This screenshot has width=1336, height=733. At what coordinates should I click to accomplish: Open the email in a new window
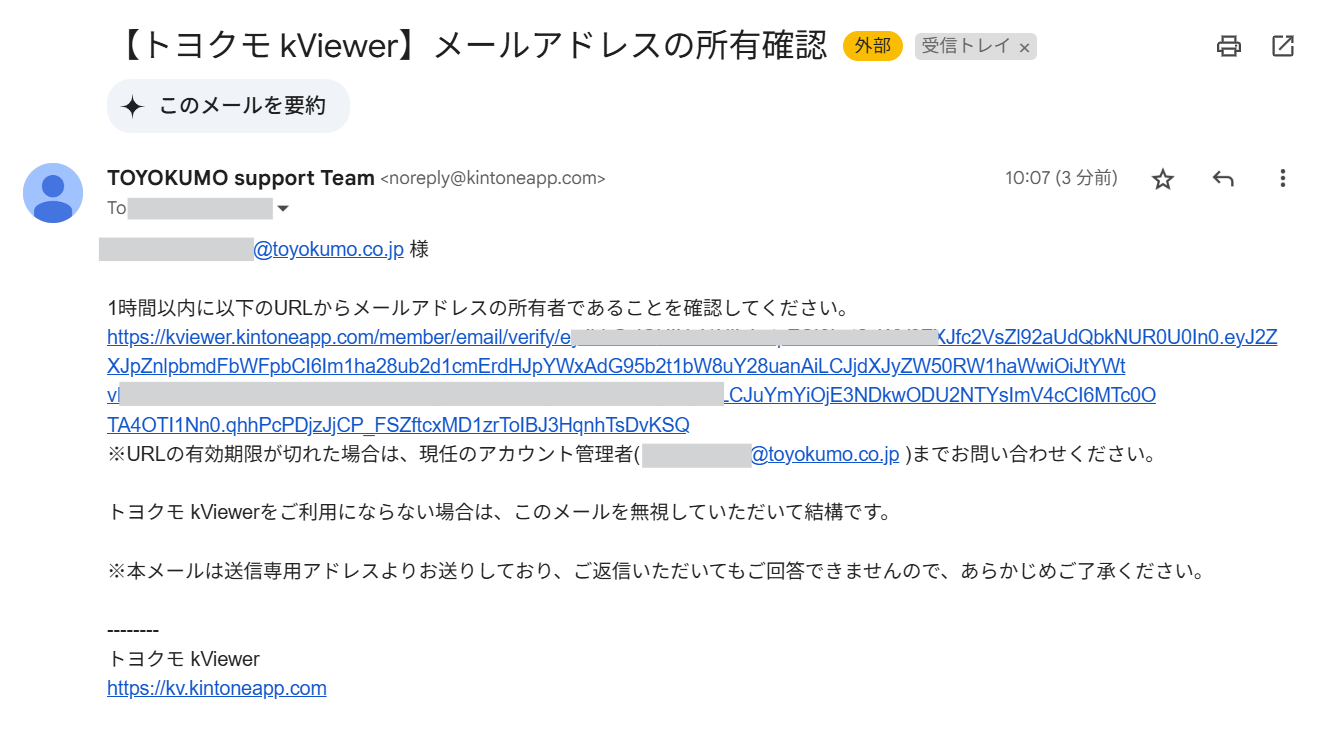click(1283, 45)
